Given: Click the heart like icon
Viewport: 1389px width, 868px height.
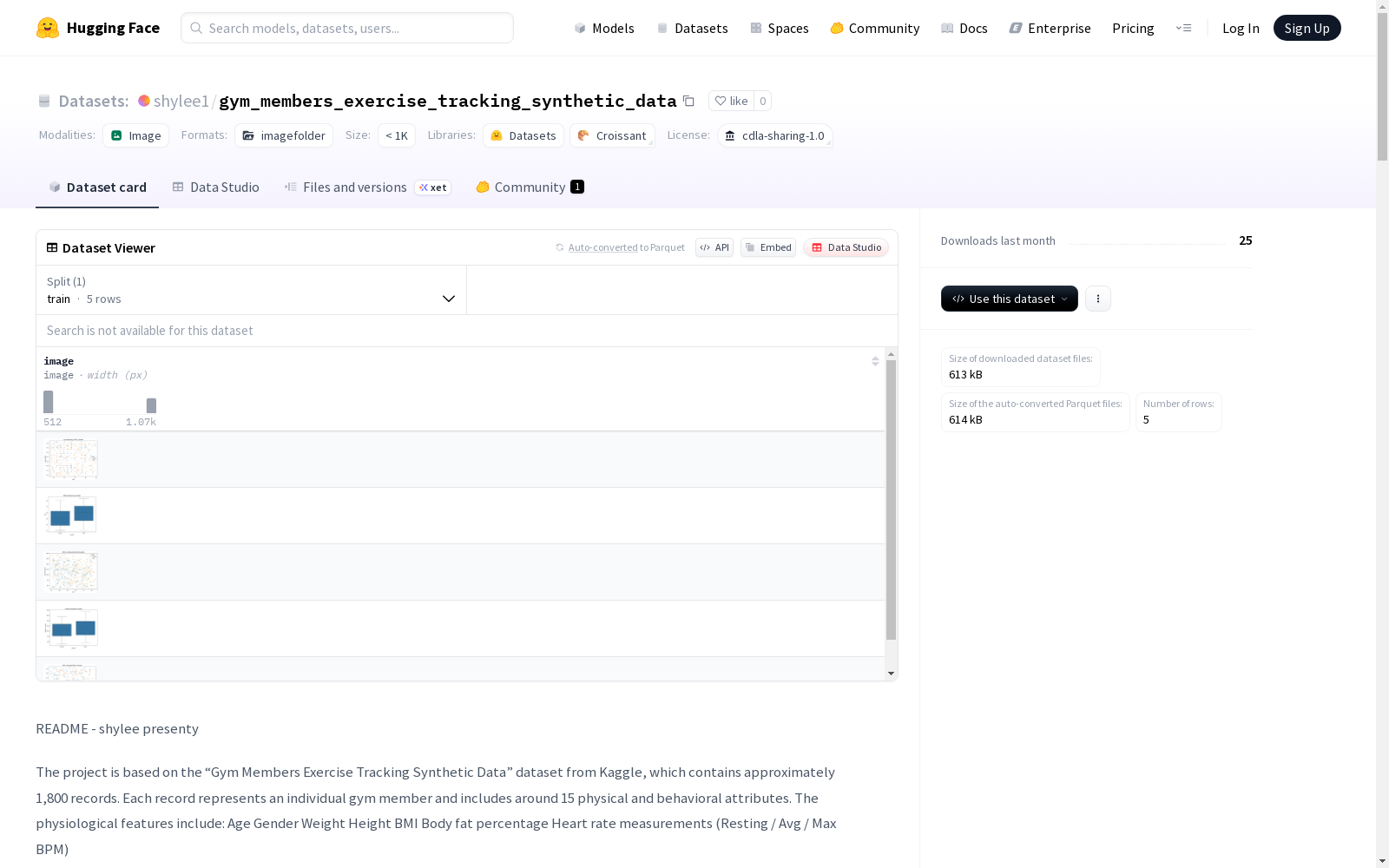Looking at the screenshot, I should point(721,101).
